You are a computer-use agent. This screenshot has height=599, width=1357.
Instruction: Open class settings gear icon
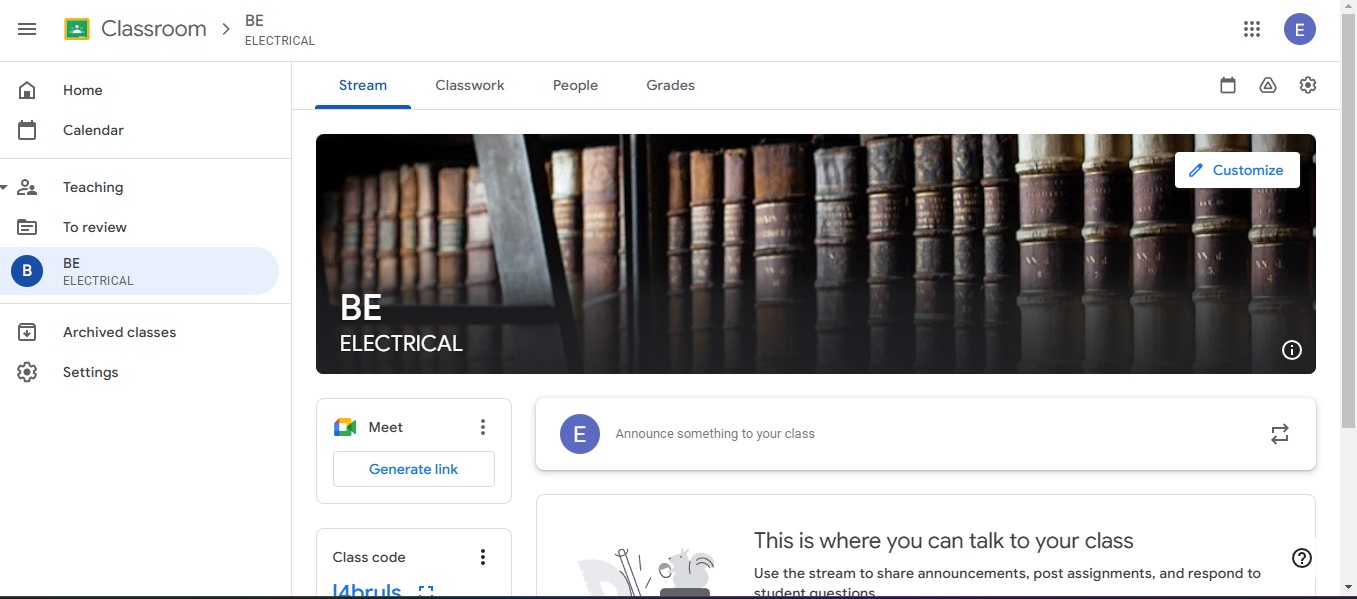[x=1308, y=85]
